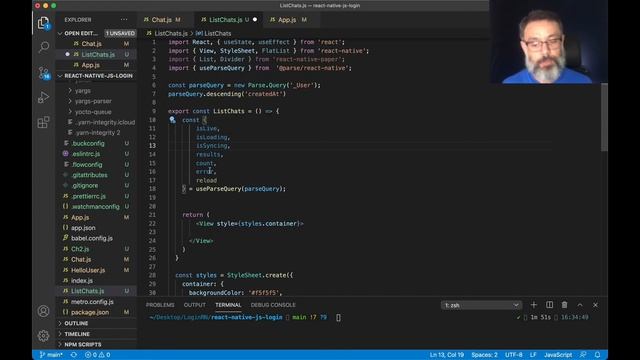Open the Run and Debug view

pos(43,98)
